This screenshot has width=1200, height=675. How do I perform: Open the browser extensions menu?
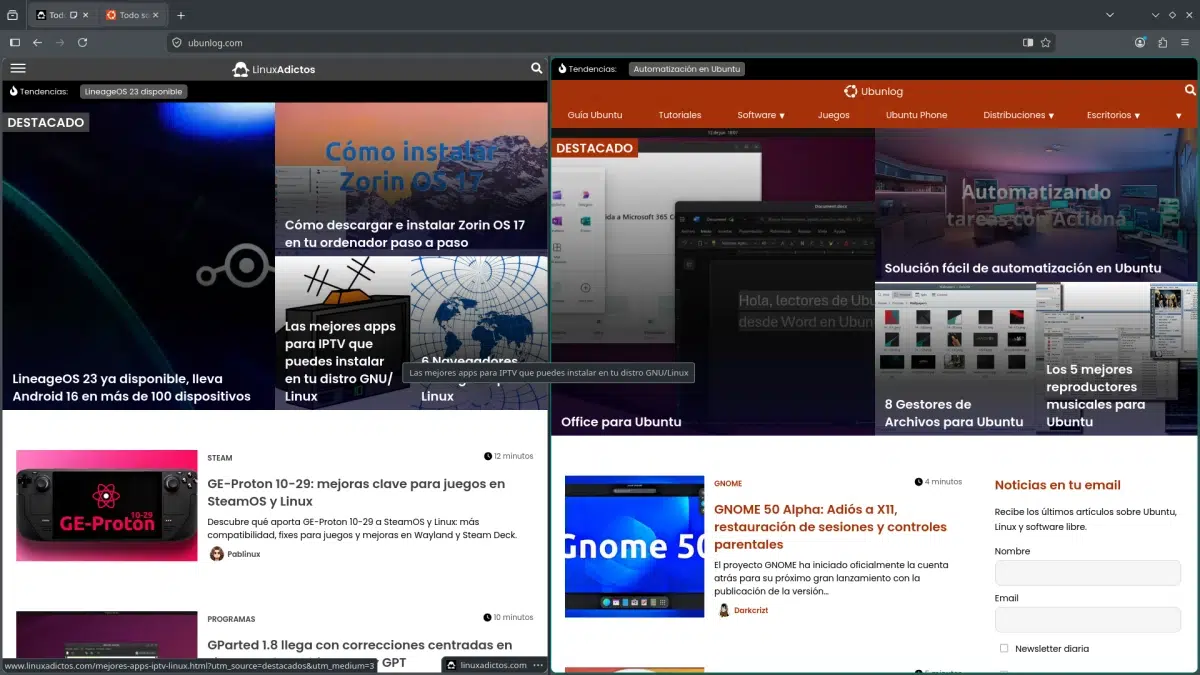[x=1162, y=43]
